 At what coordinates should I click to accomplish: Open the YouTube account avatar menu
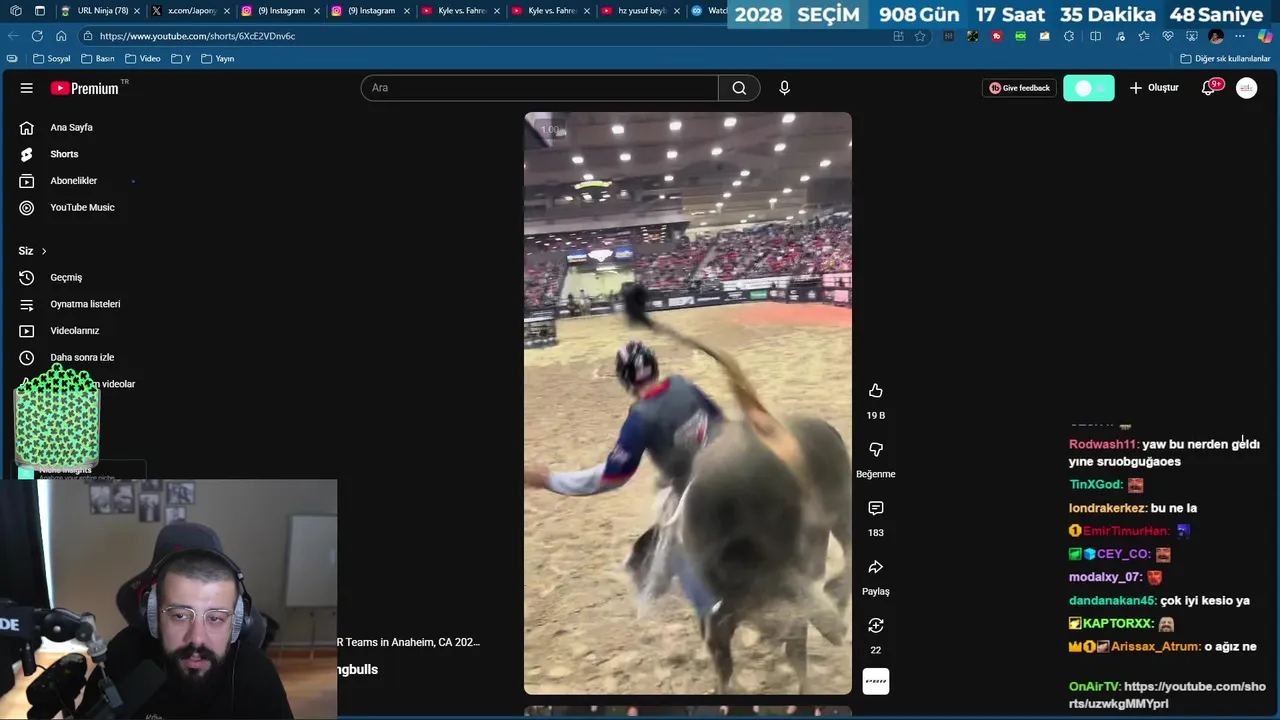coord(1246,88)
